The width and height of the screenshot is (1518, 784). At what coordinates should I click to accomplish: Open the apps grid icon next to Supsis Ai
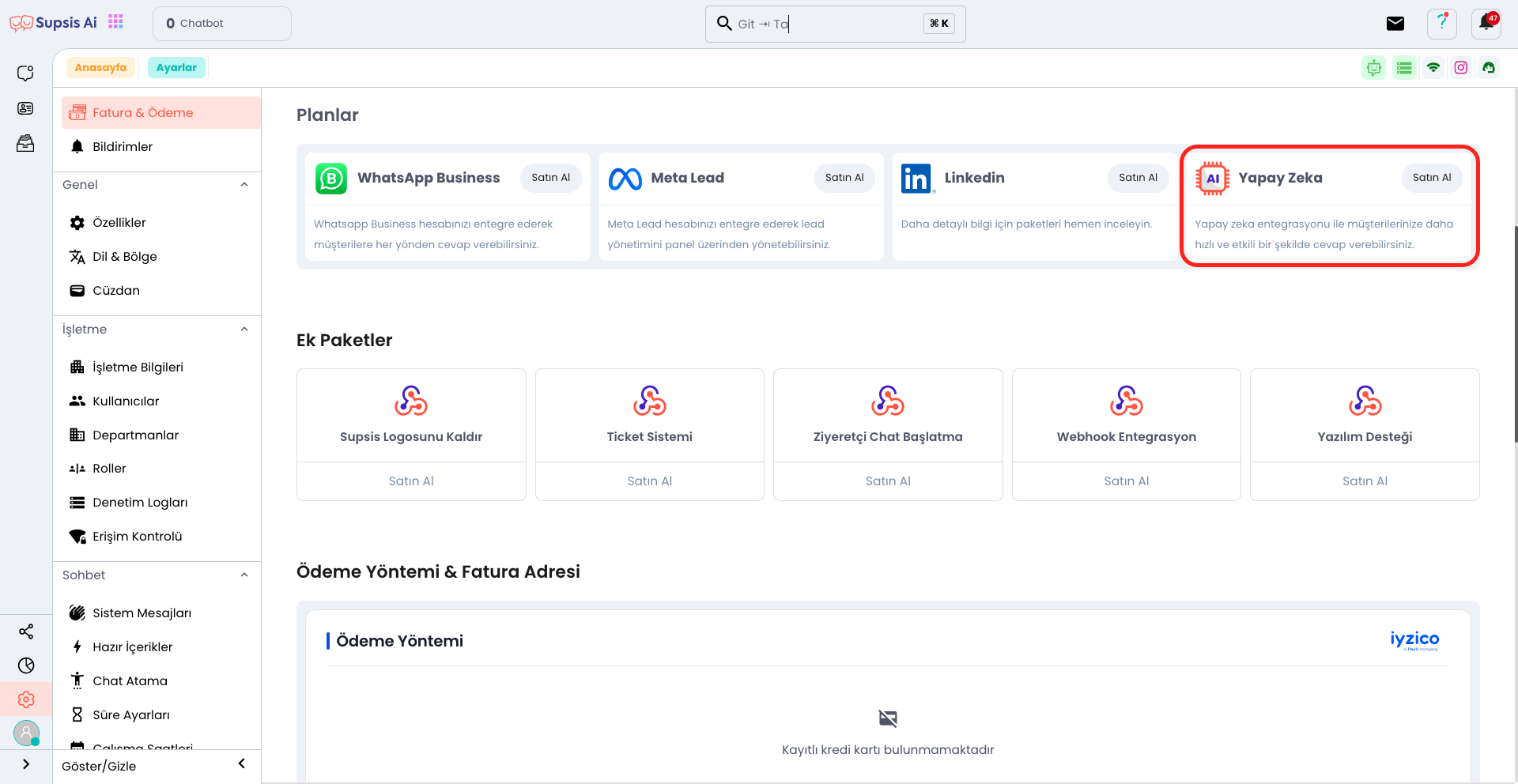pos(115,22)
